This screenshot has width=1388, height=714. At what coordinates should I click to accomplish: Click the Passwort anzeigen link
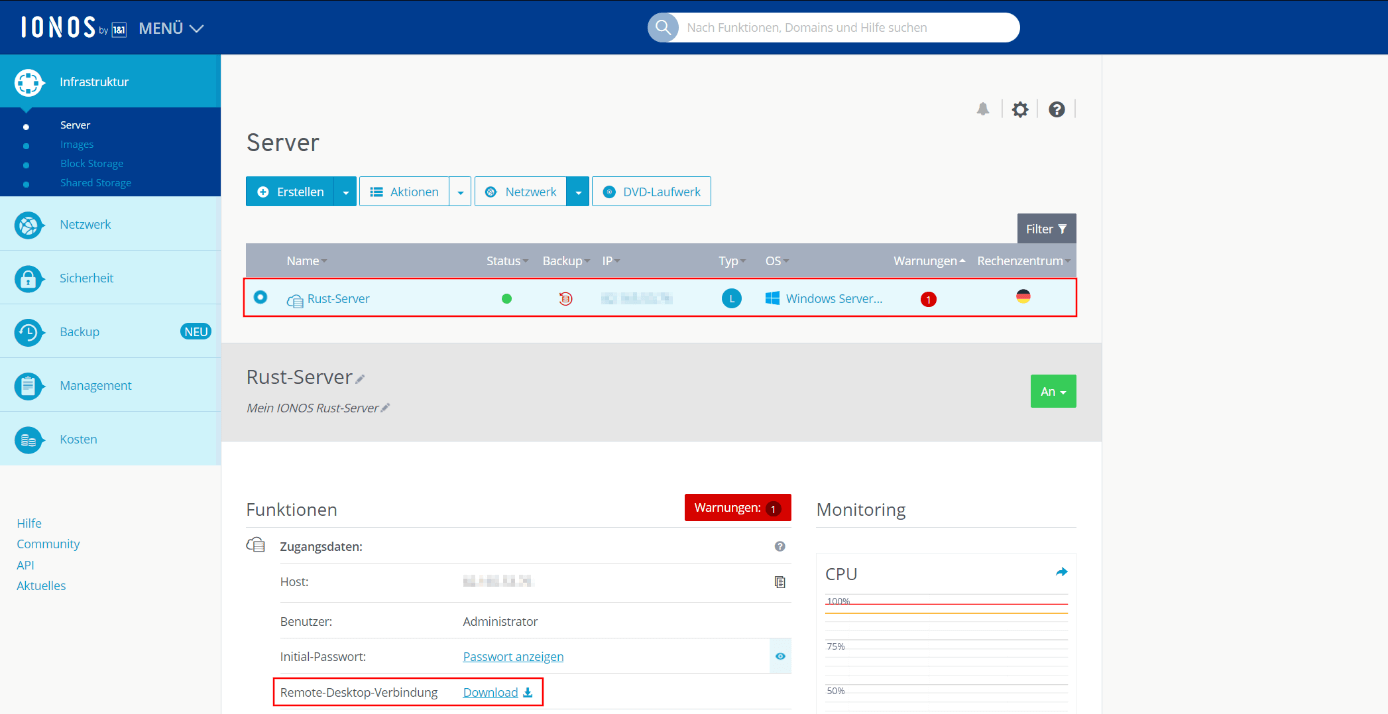coord(513,657)
